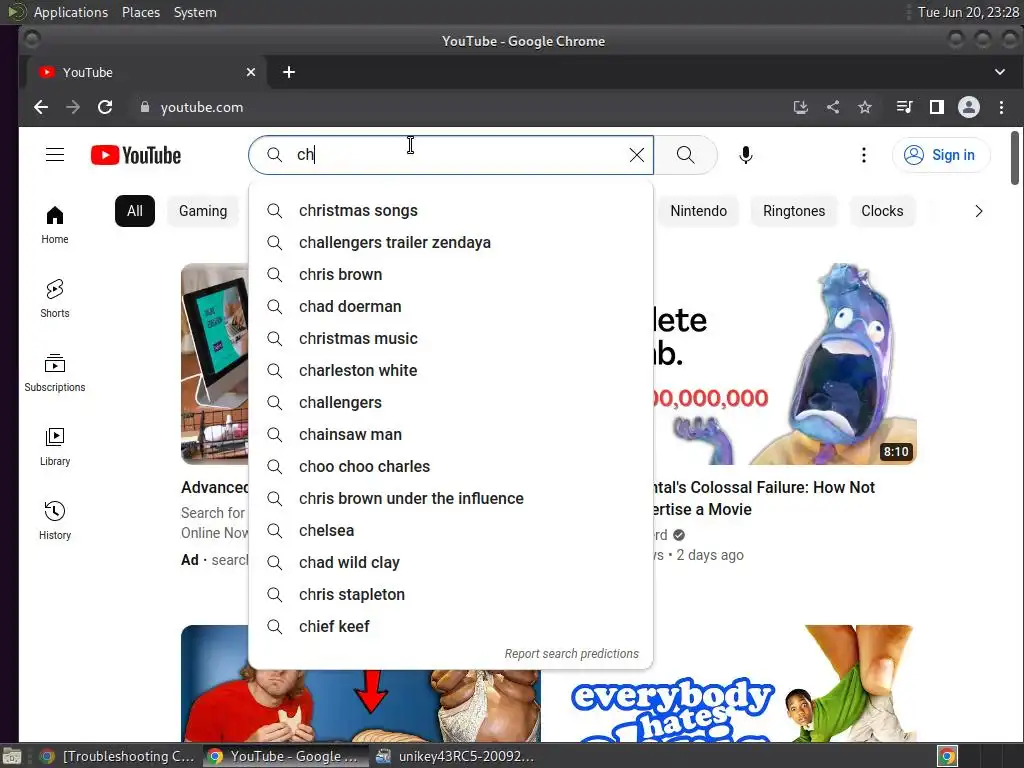Click Report search predictions link
This screenshot has height=768, width=1024.
(571, 654)
